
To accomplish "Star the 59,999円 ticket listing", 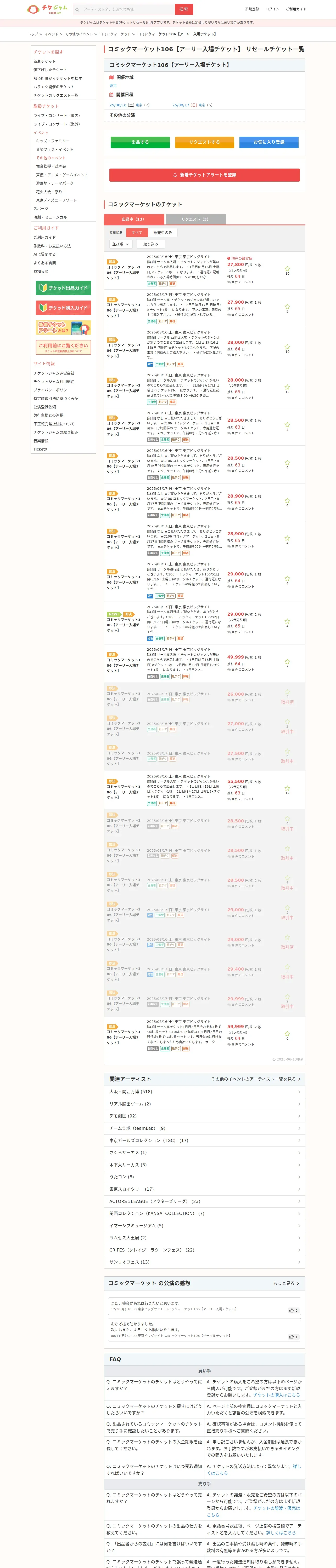I will point(287,1033).
